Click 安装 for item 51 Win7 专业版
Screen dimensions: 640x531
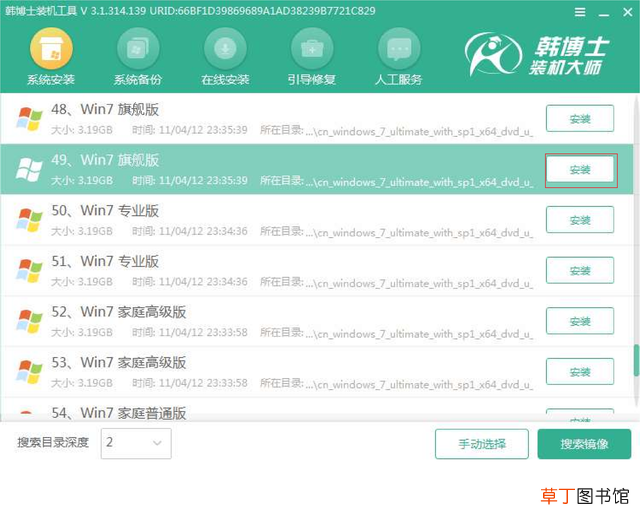pos(580,271)
